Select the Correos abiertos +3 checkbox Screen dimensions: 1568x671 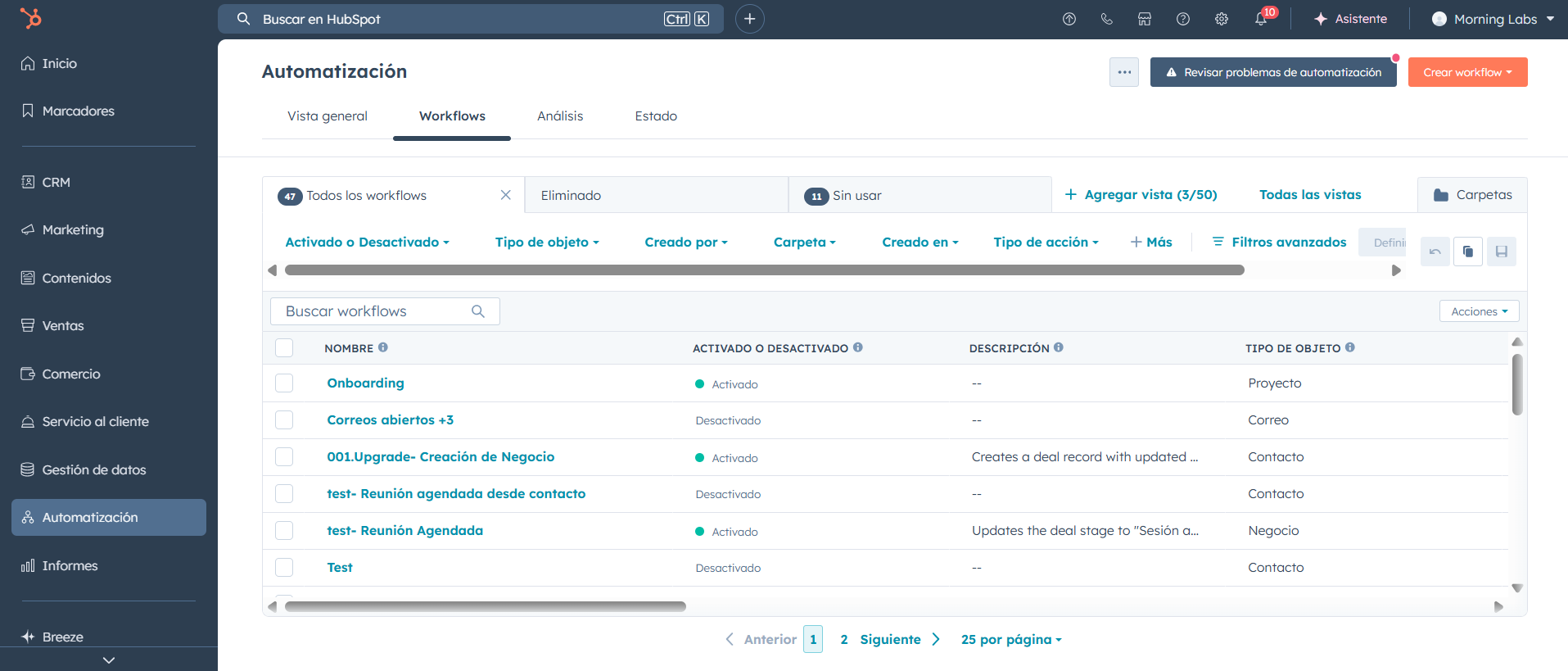coord(284,420)
